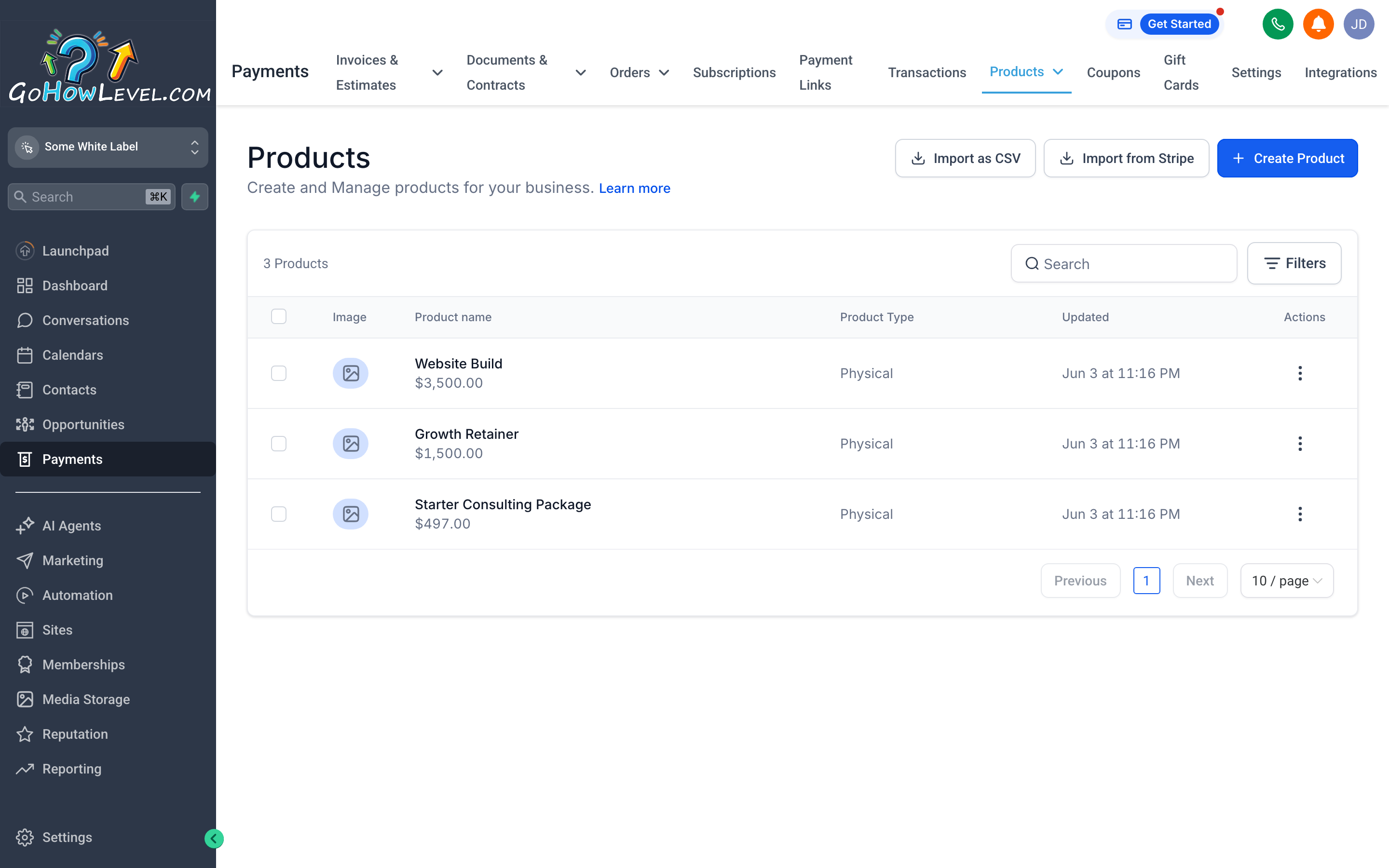Image resolution: width=1389 pixels, height=868 pixels.
Task: Open actions menu for Starter Consulting Package
Action: [1300, 514]
